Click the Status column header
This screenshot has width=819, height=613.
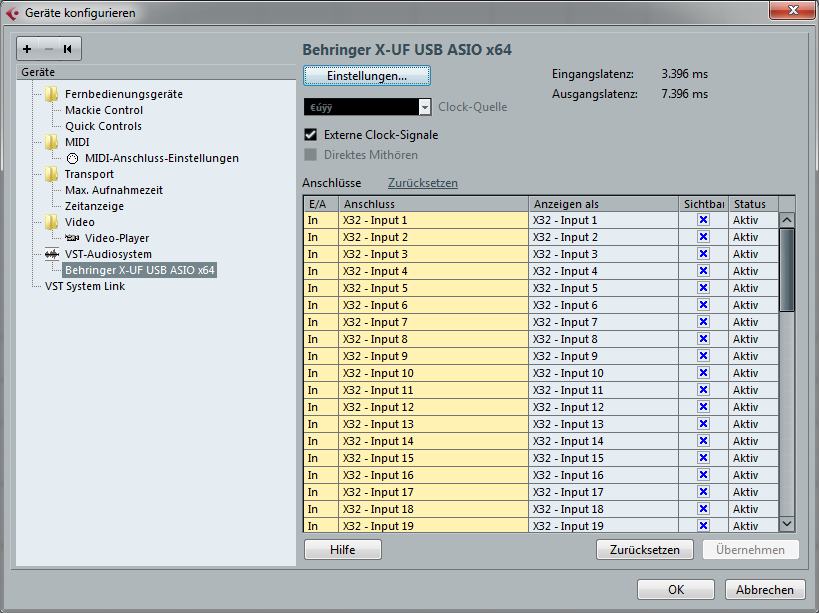click(753, 204)
